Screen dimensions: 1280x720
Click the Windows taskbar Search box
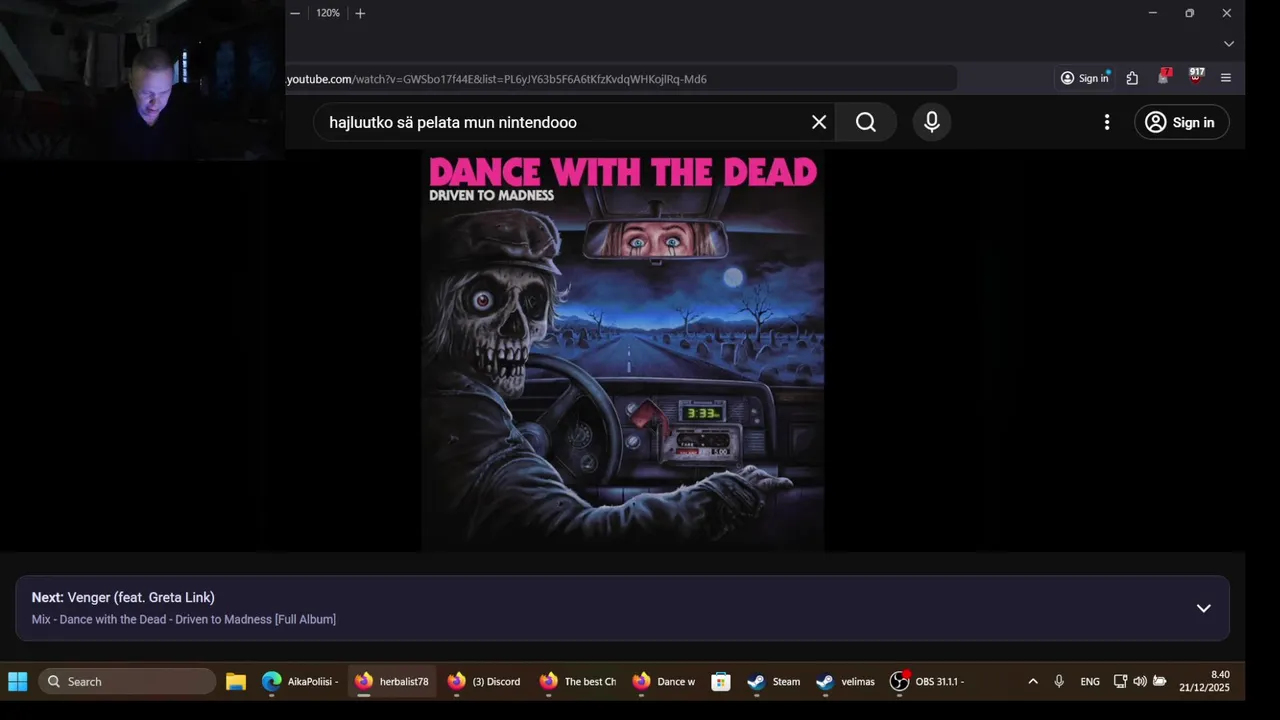click(x=127, y=682)
